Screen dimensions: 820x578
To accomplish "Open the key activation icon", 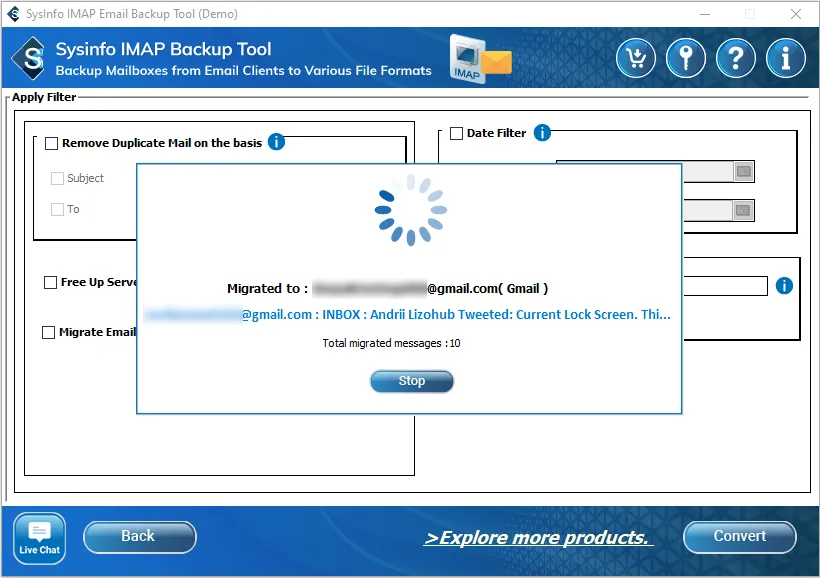I will click(686, 59).
